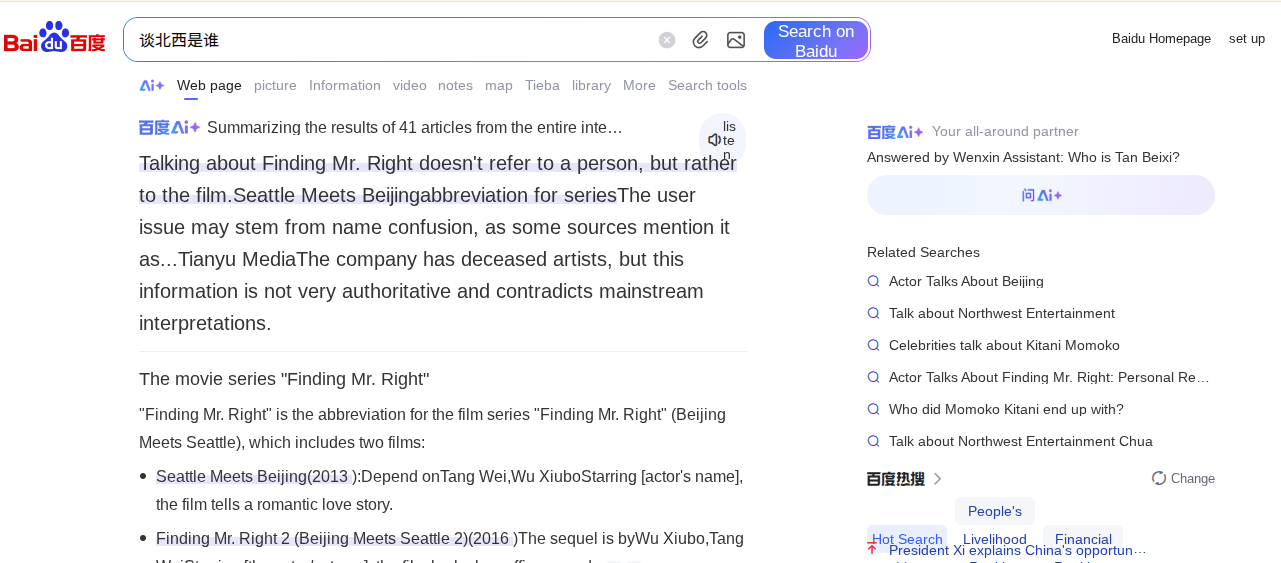
Task: Click magnifier icon beside Actor Talks About Beijing
Action: (x=874, y=282)
